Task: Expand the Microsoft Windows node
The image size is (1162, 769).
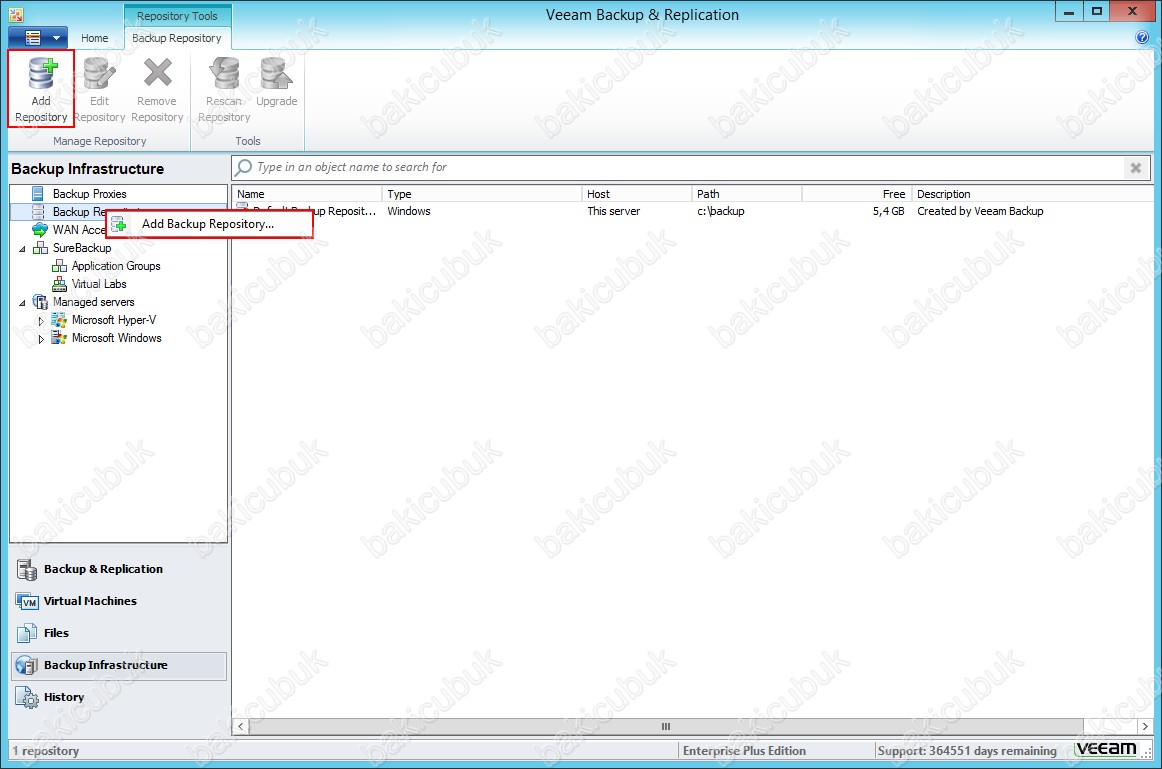Action: coord(41,339)
